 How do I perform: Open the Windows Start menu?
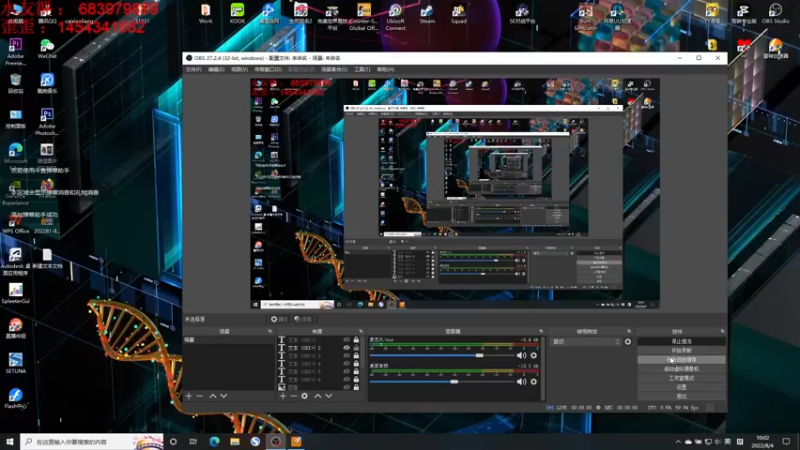point(10,441)
